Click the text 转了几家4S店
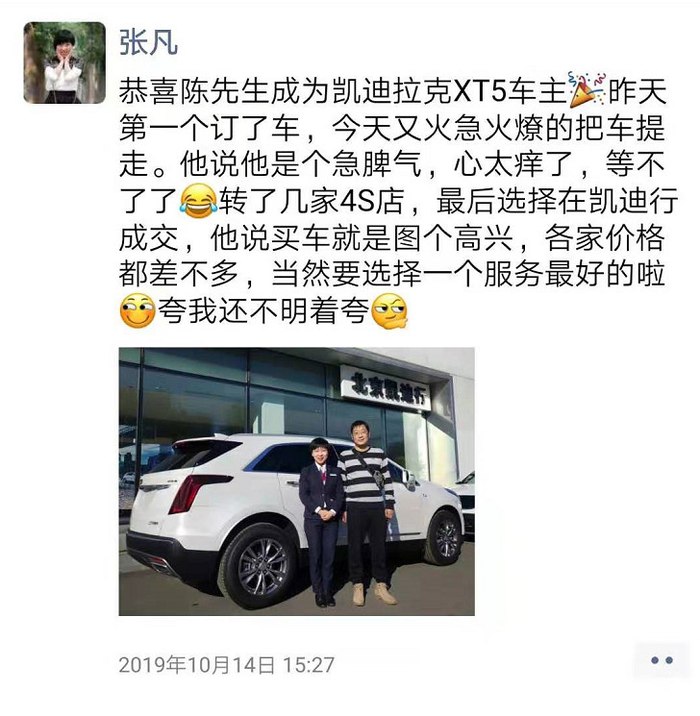This screenshot has width=700, height=716. pos(311,201)
